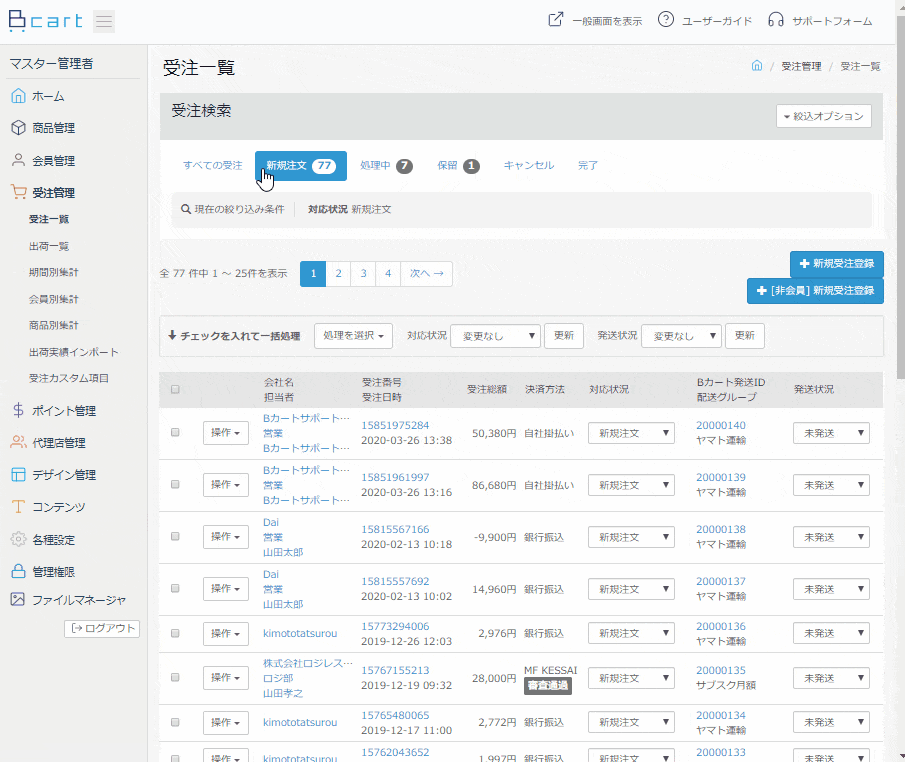Viewport: 905px width, 762px height.
Task: Click the 受注管理 cart icon
Action: point(18,192)
